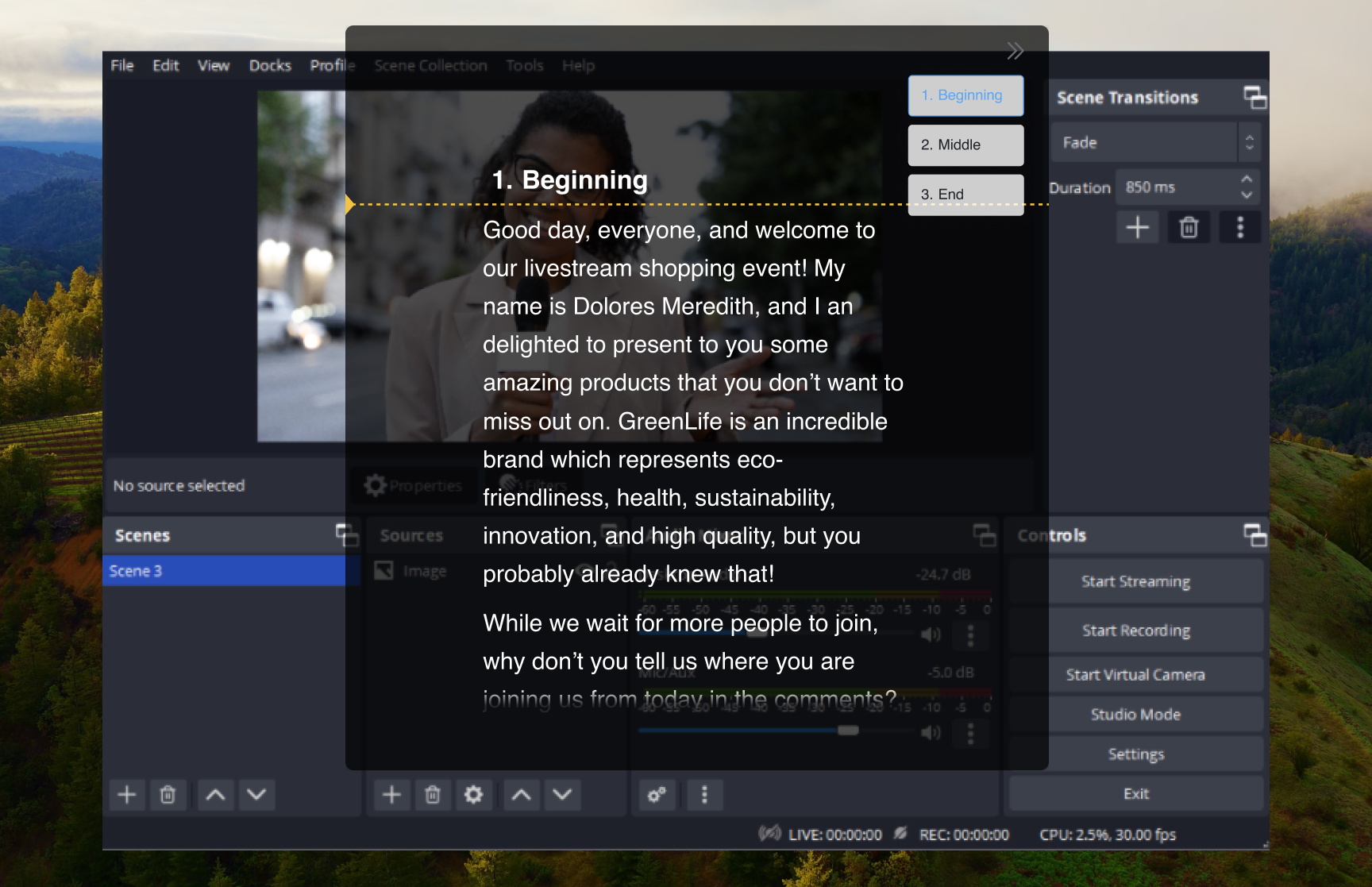Open advanced audio properties gears icon
Image resolution: width=1372 pixels, height=887 pixels.
pos(657,795)
